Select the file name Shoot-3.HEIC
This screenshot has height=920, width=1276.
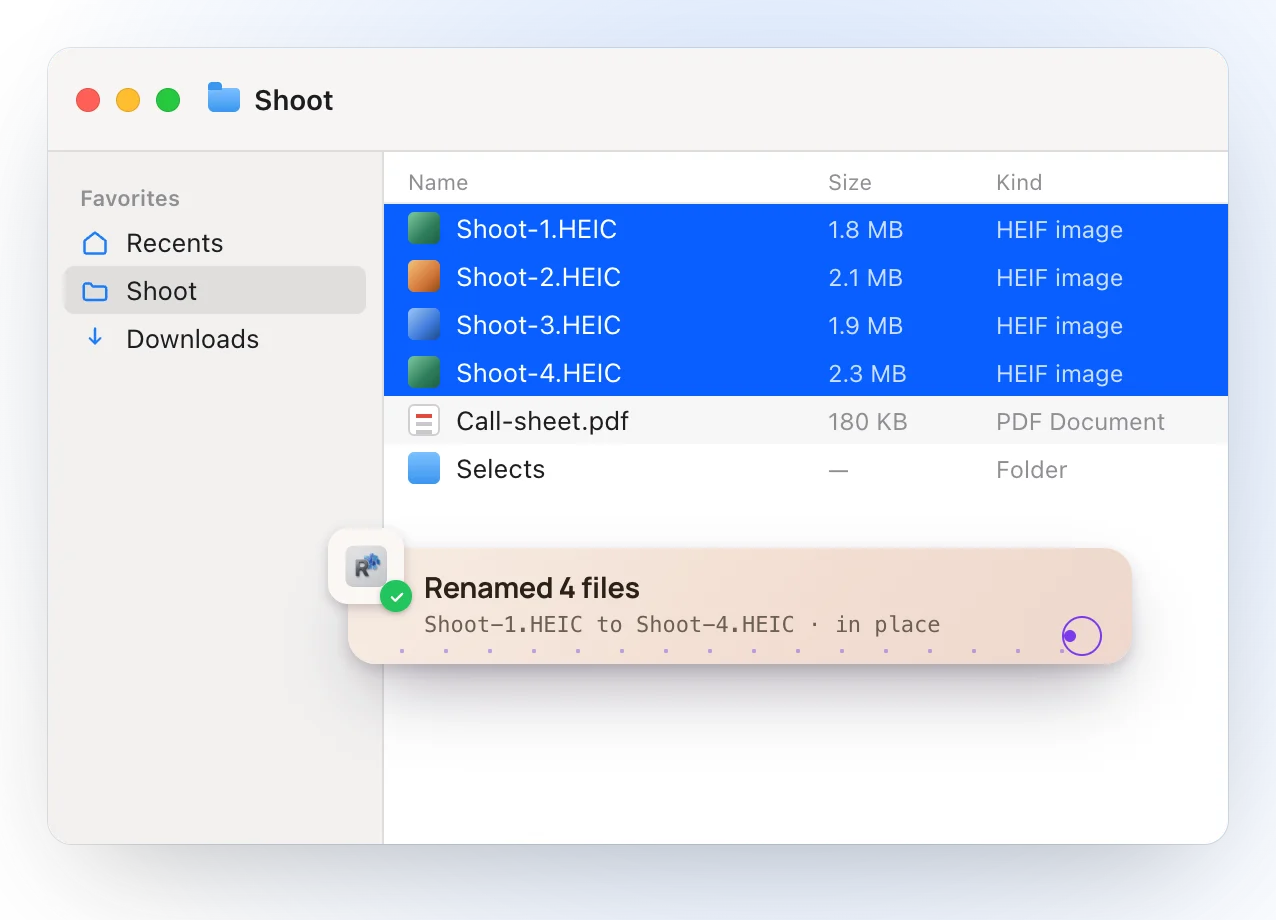(x=538, y=325)
